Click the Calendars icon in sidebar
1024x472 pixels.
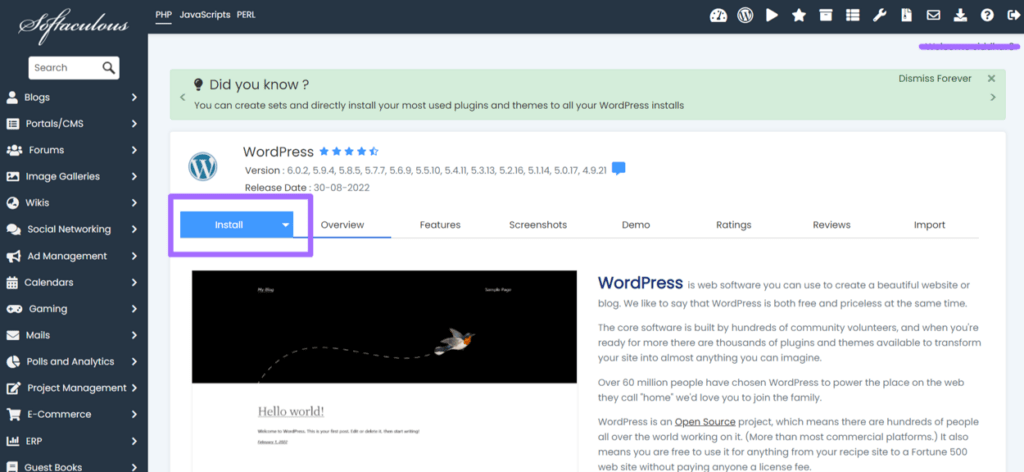pos(12,282)
